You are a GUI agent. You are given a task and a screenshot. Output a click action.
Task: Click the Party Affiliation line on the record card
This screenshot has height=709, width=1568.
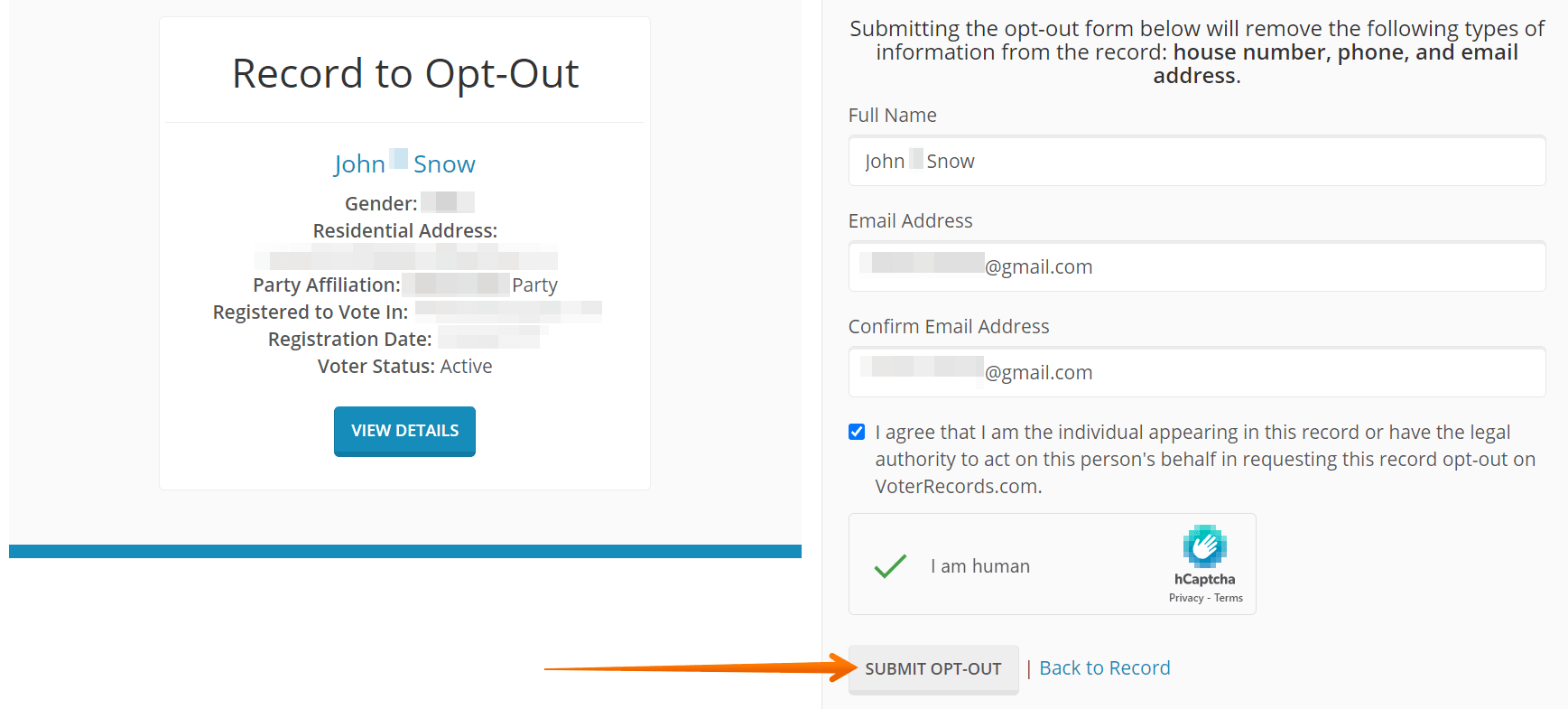(404, 285)
